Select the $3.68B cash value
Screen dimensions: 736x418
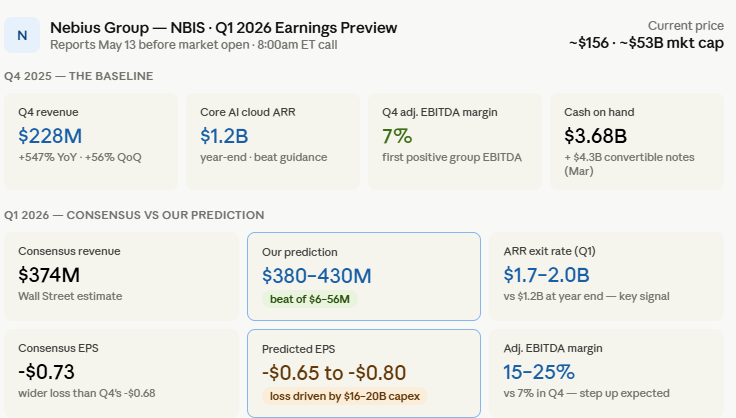pos(596,136)
